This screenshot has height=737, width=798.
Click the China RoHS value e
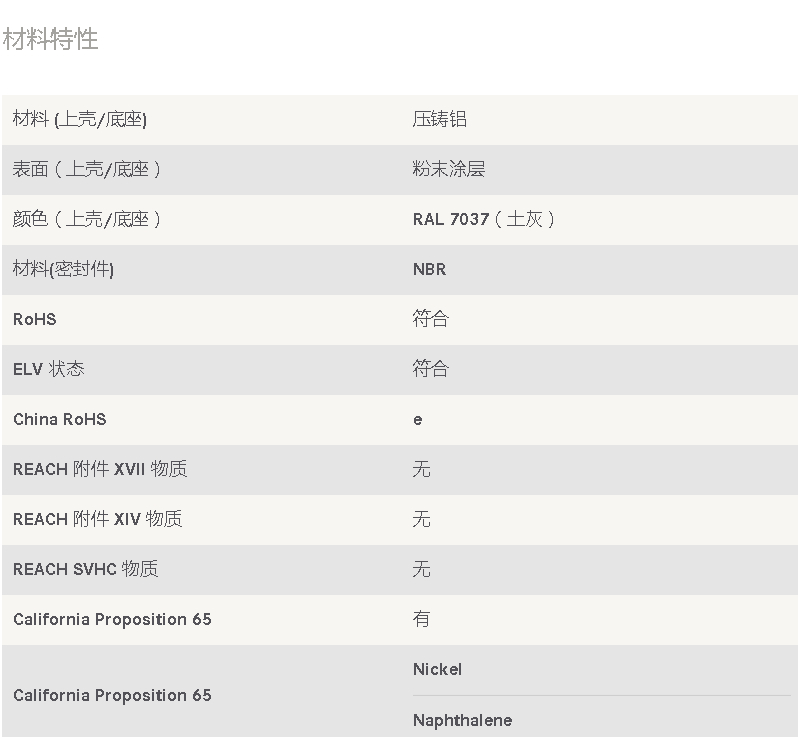pos(418,420)
